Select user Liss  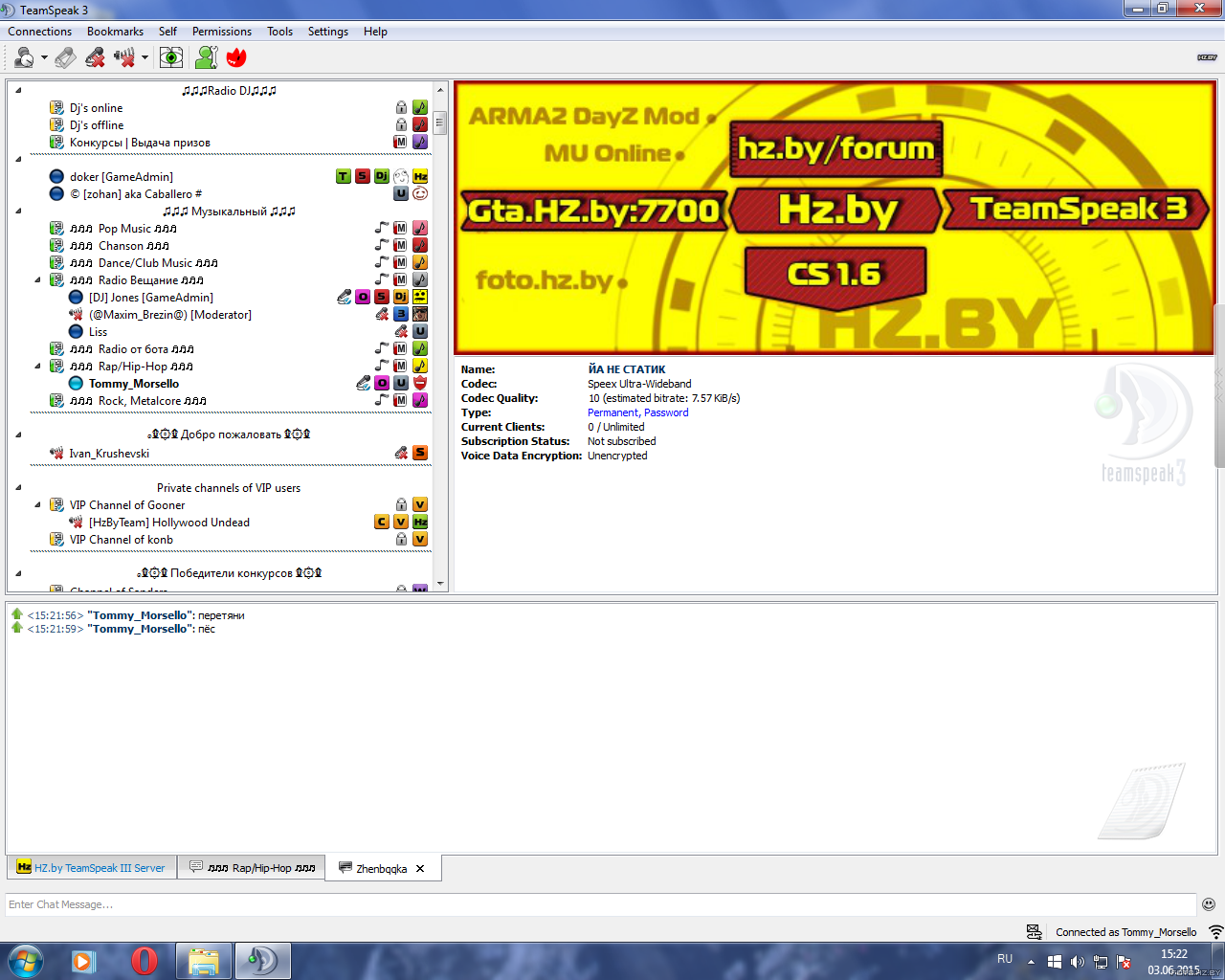point(99,332)
